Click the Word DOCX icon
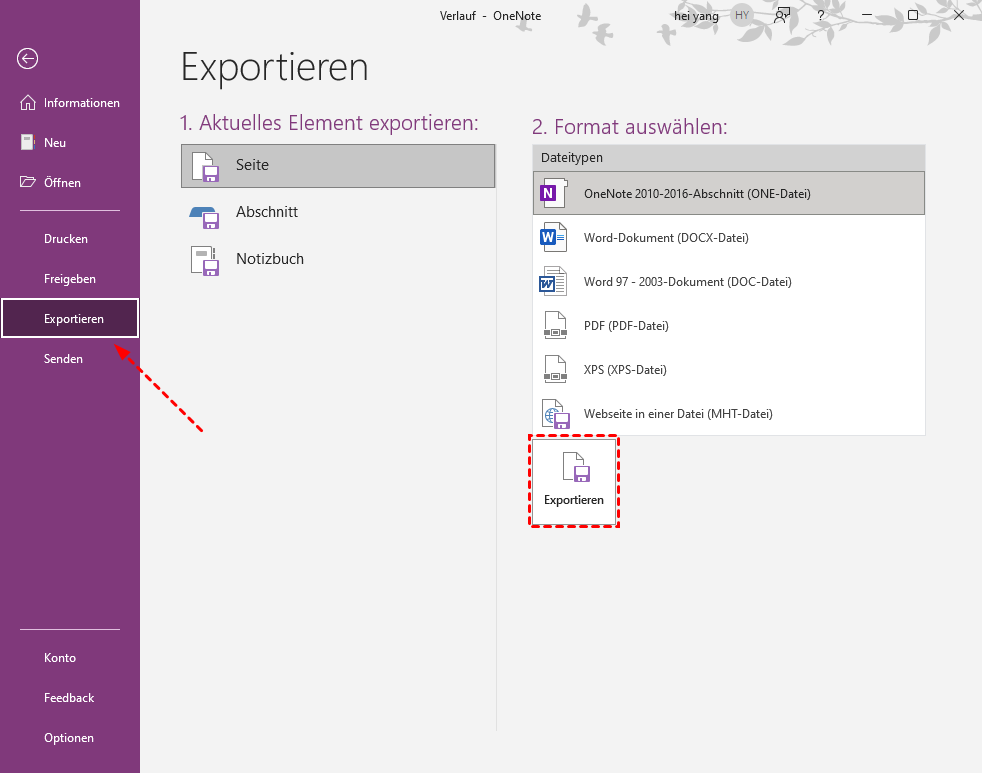Screen dimensions: 982x773 554,237
